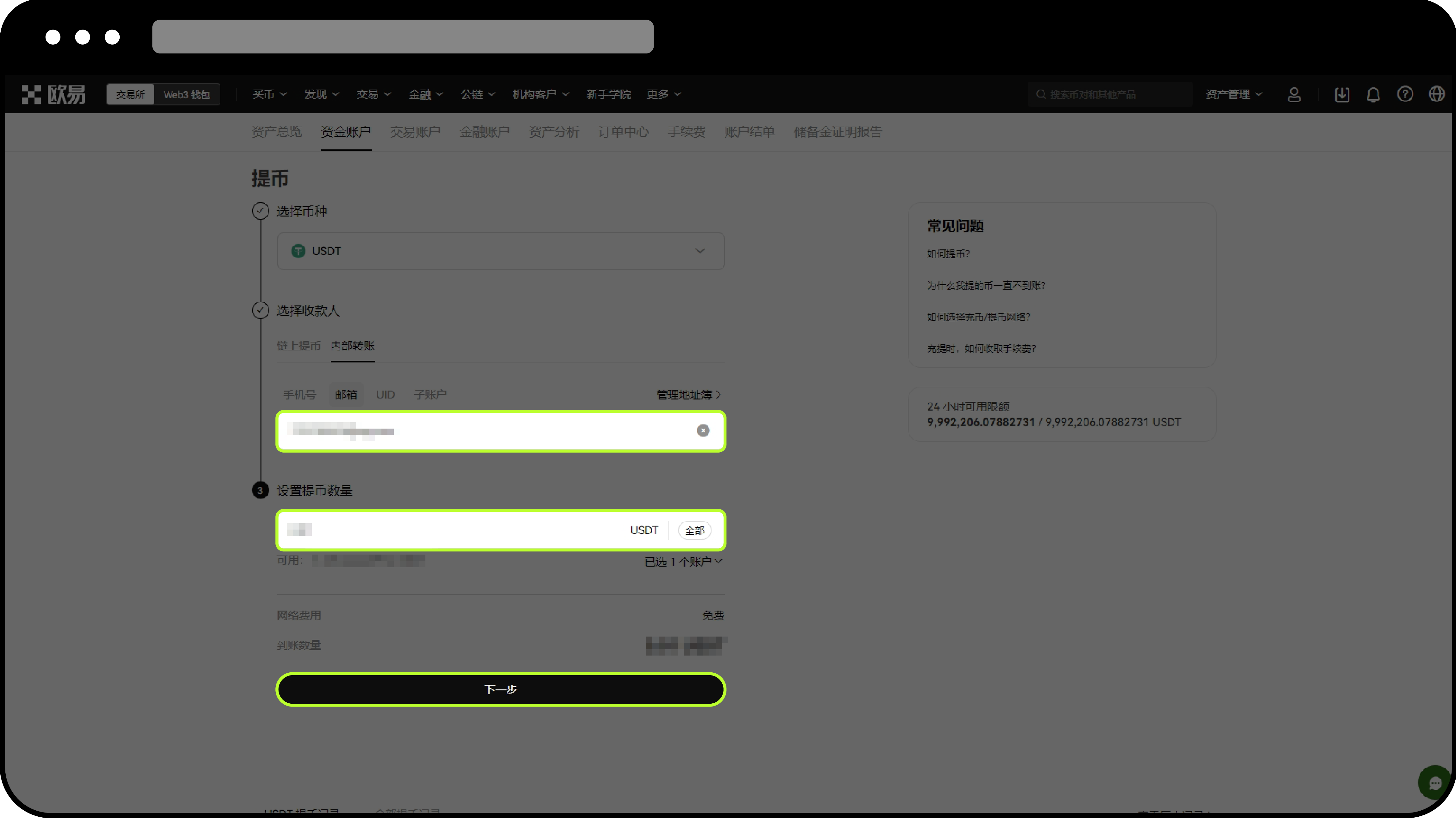
Task: Choose UID recipient type
Action: [386, 394]
